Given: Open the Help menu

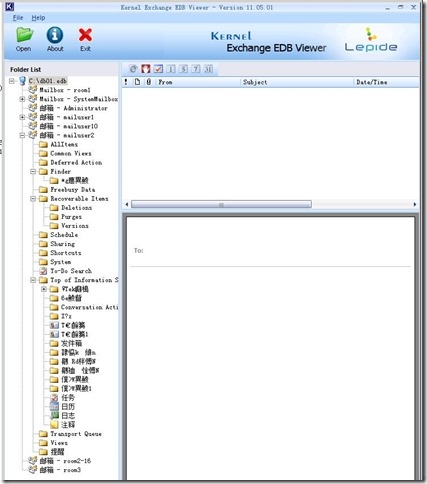Looking at the screenshot, I should 38,18.
